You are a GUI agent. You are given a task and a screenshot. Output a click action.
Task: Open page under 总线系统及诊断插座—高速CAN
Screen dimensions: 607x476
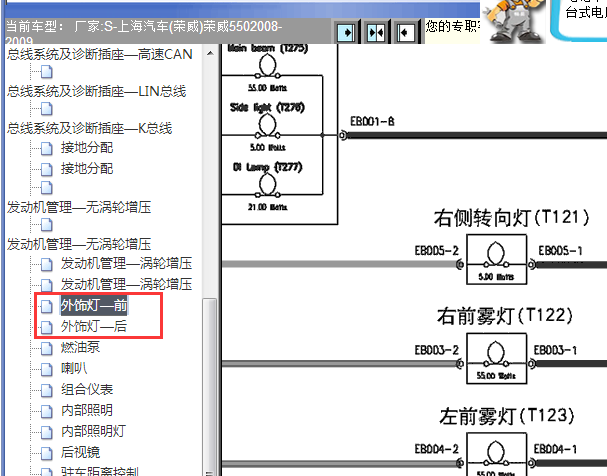[47, 72]
